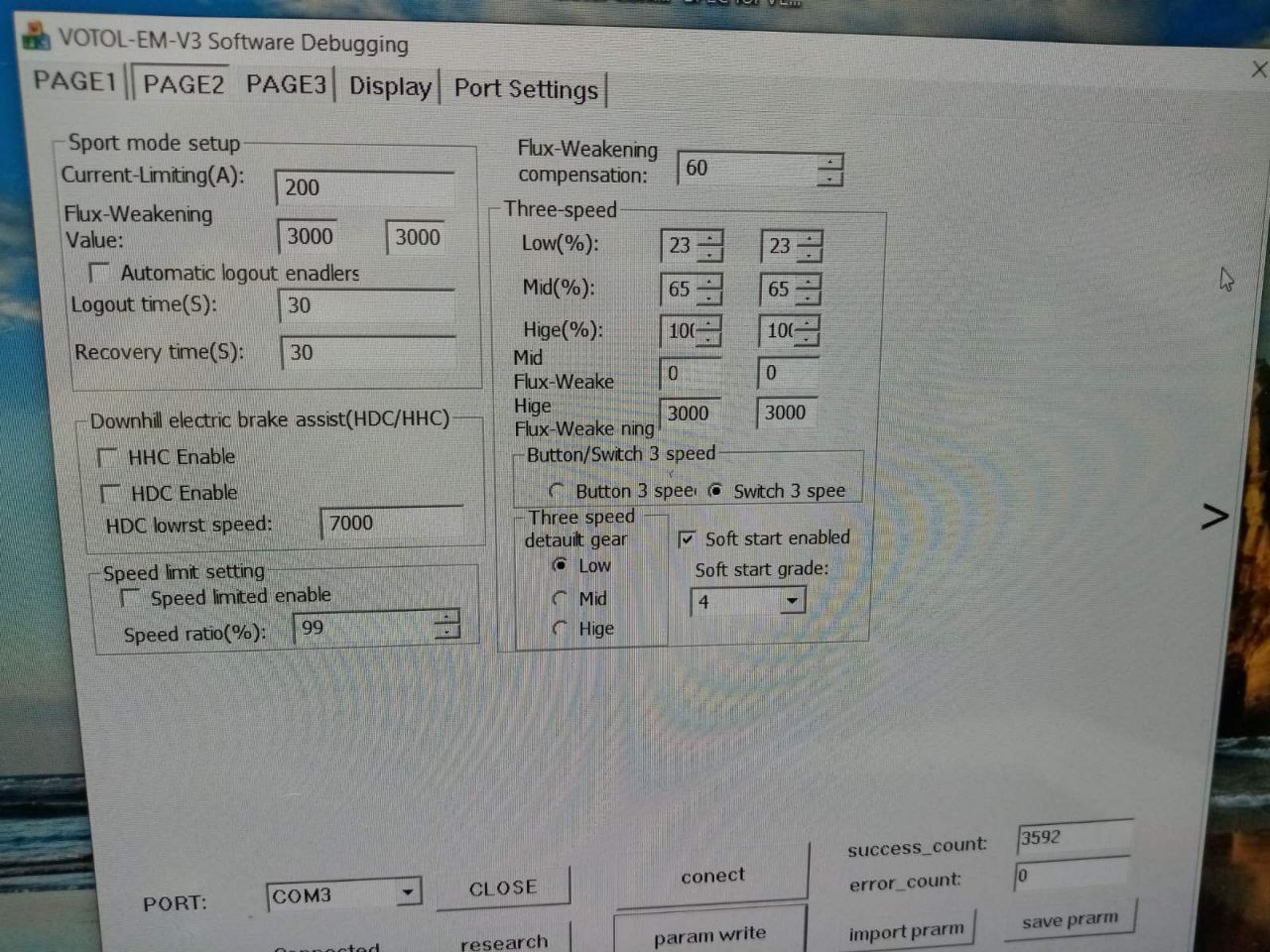Screen dimensions: 1270x952
Task: Click the right arrow chevron on screen edge
Action: (1214, 516)
